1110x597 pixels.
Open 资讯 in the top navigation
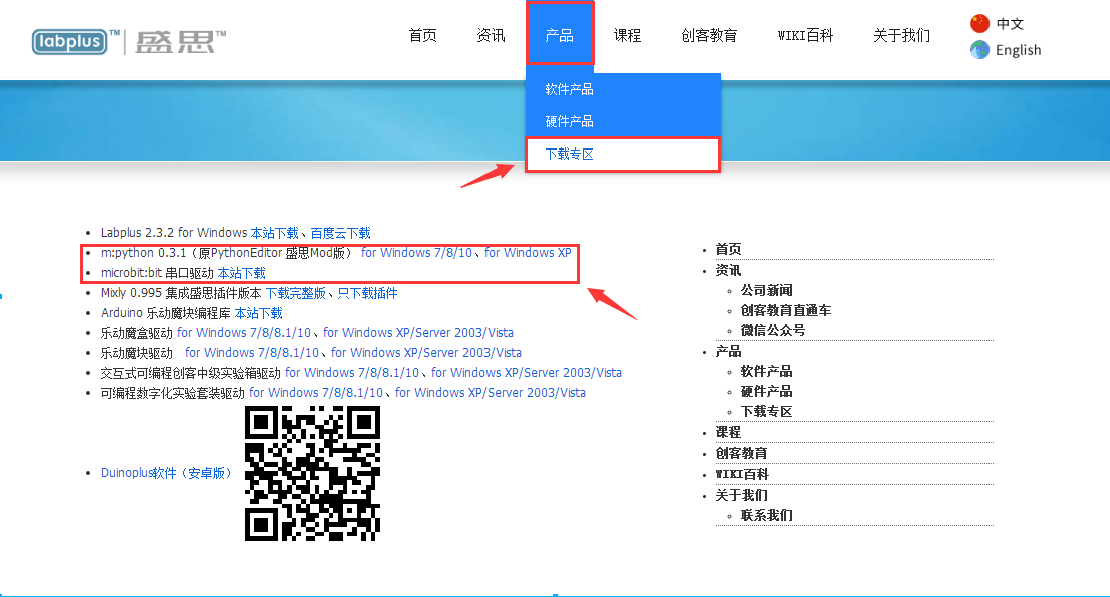click(x=491, y=35)
